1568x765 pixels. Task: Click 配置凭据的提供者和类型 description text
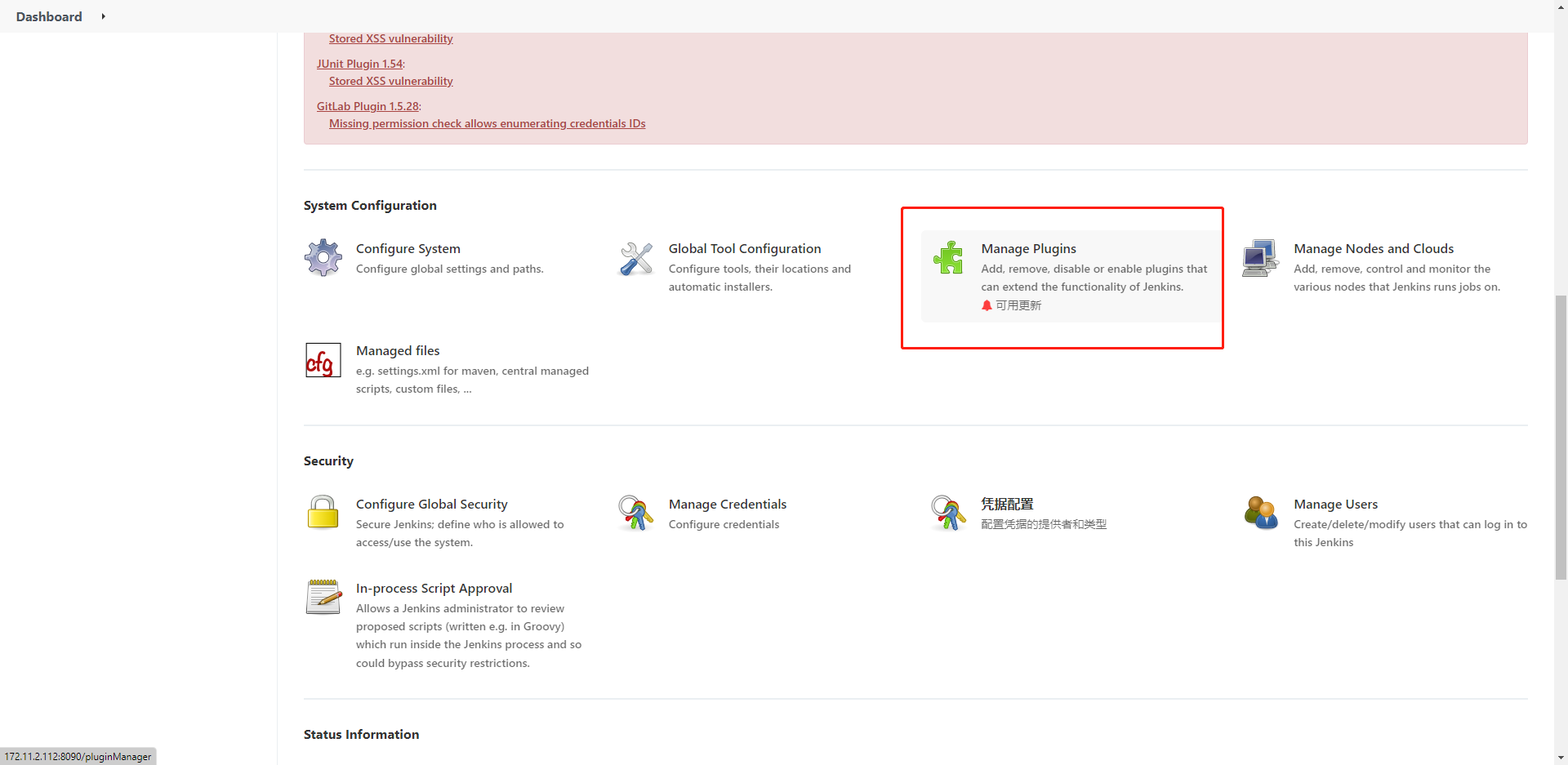point(1044,524)
